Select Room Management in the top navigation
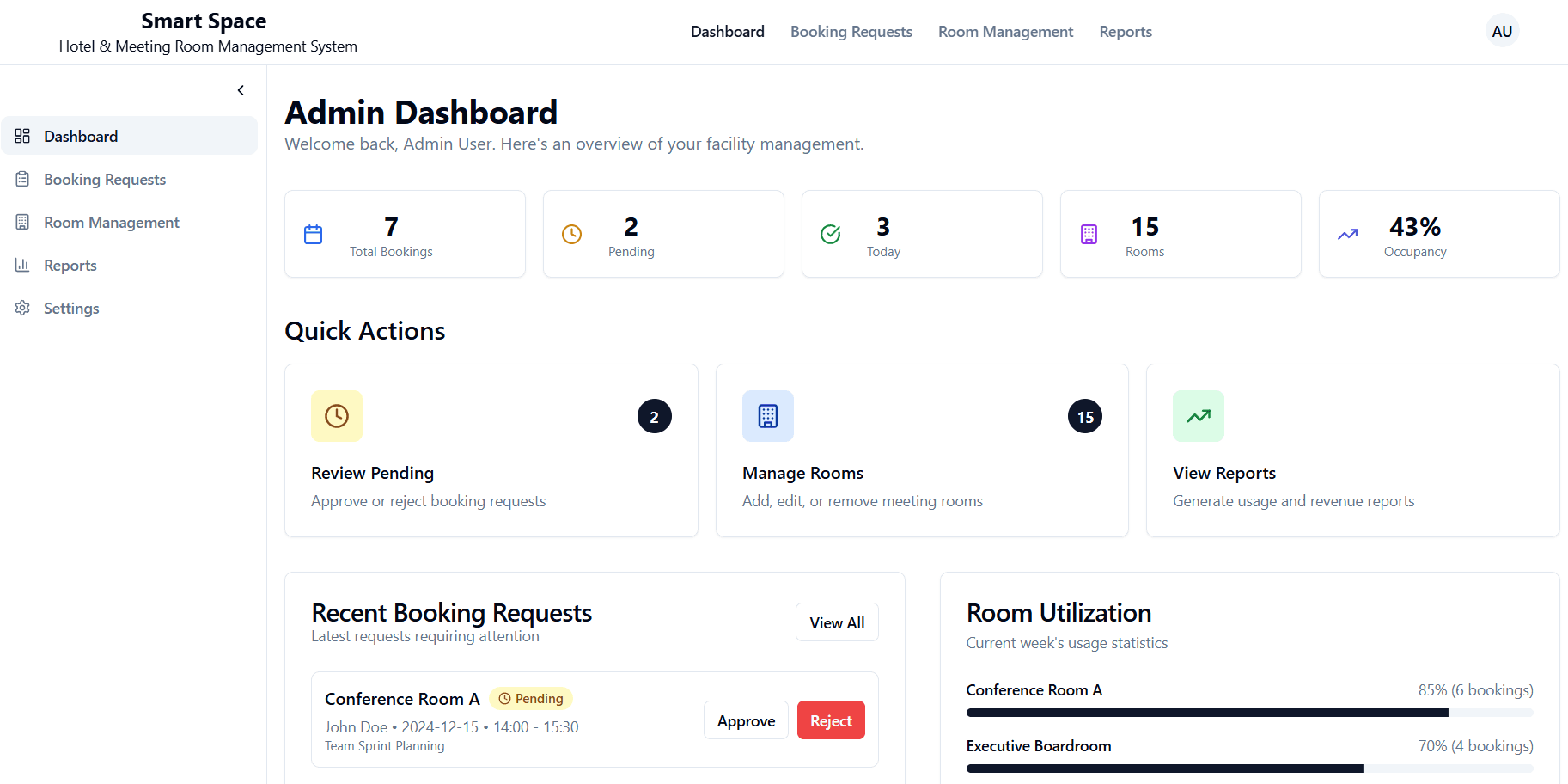The height and width of the screenshot is (784, 1568). click(x=1005, y=31)
